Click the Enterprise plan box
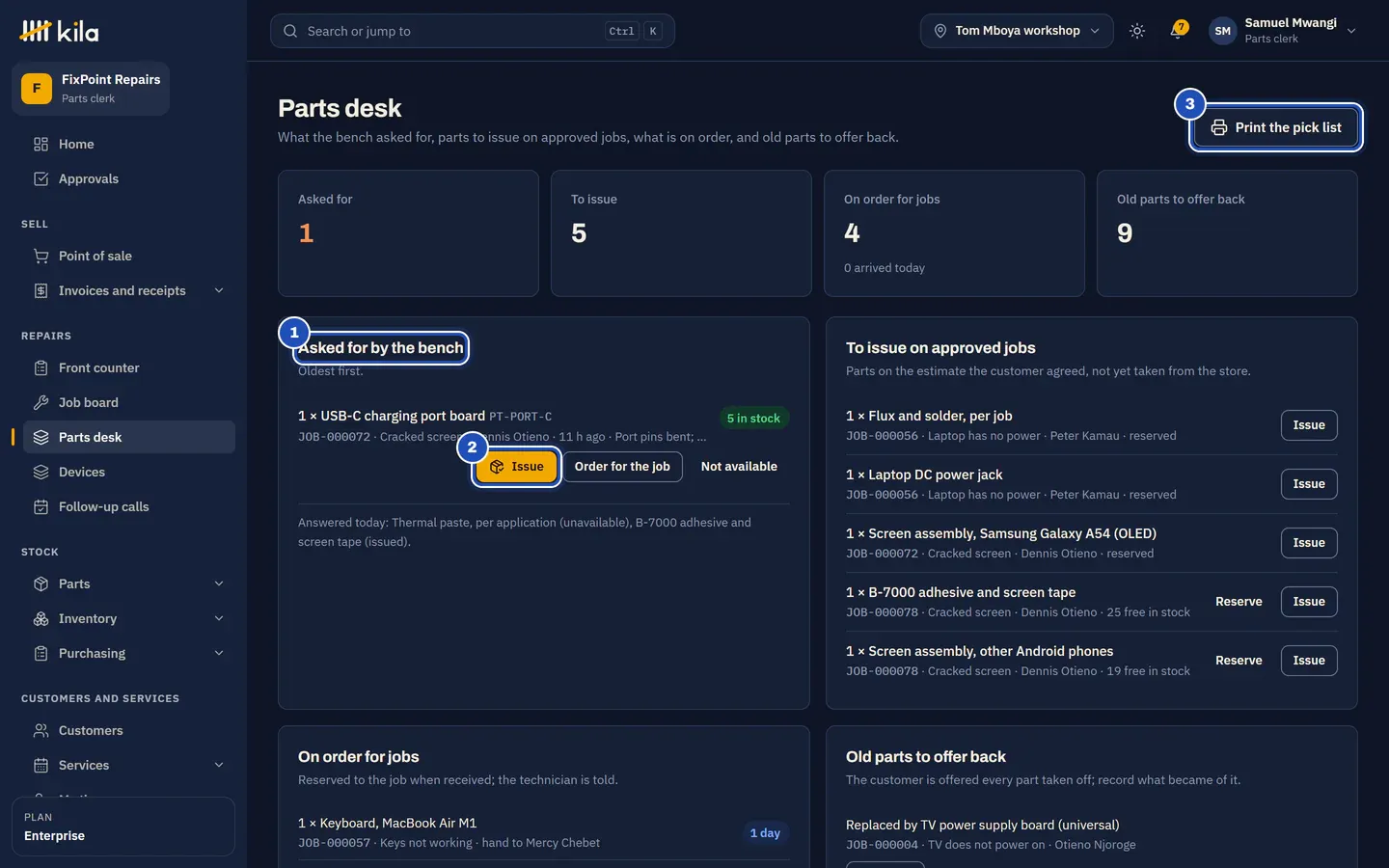Screen dimensions: 1389x868 (x=123, y=827)
